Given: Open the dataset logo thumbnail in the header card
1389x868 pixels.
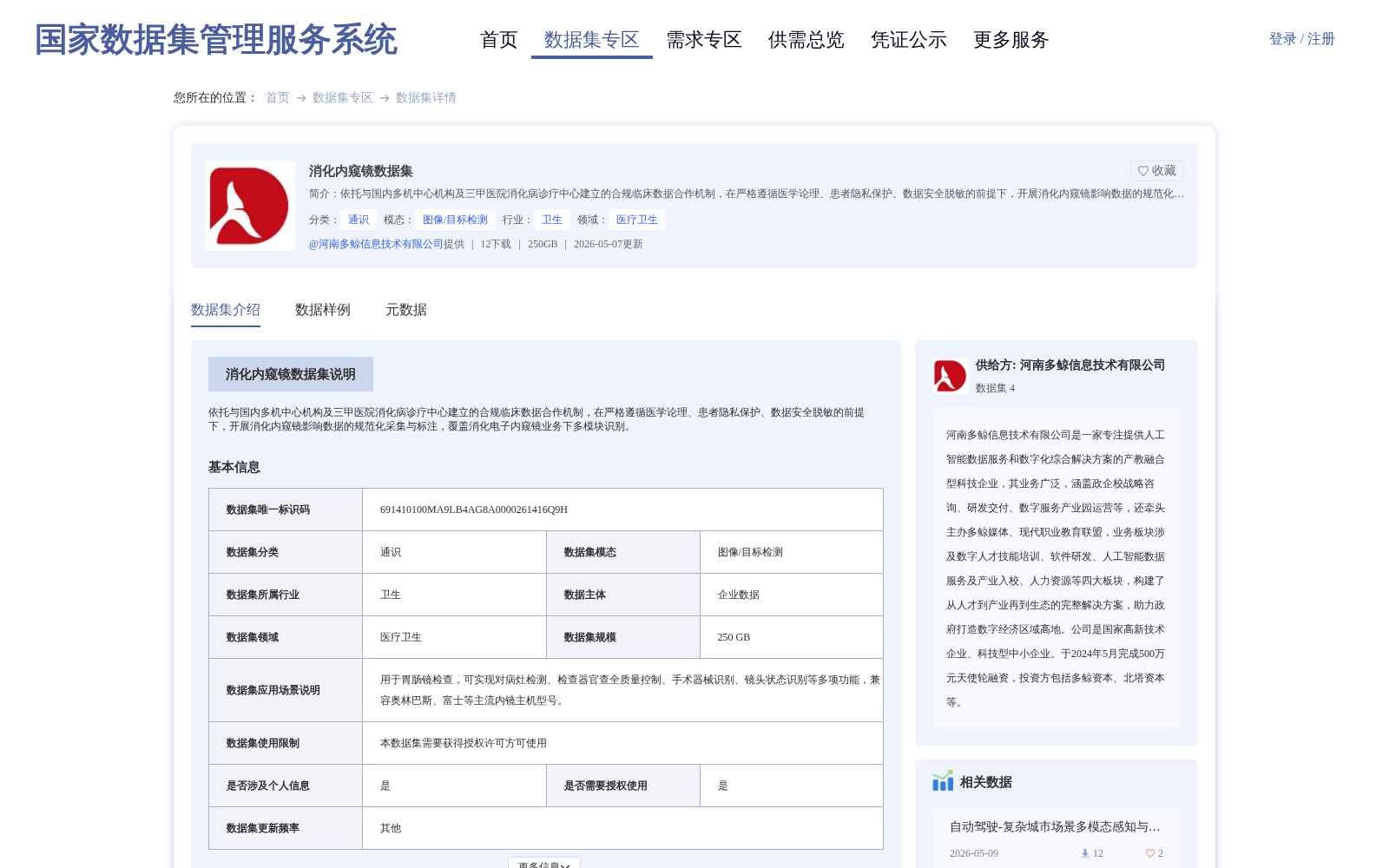Looking at the screenshot, I should tap(250, 206).
